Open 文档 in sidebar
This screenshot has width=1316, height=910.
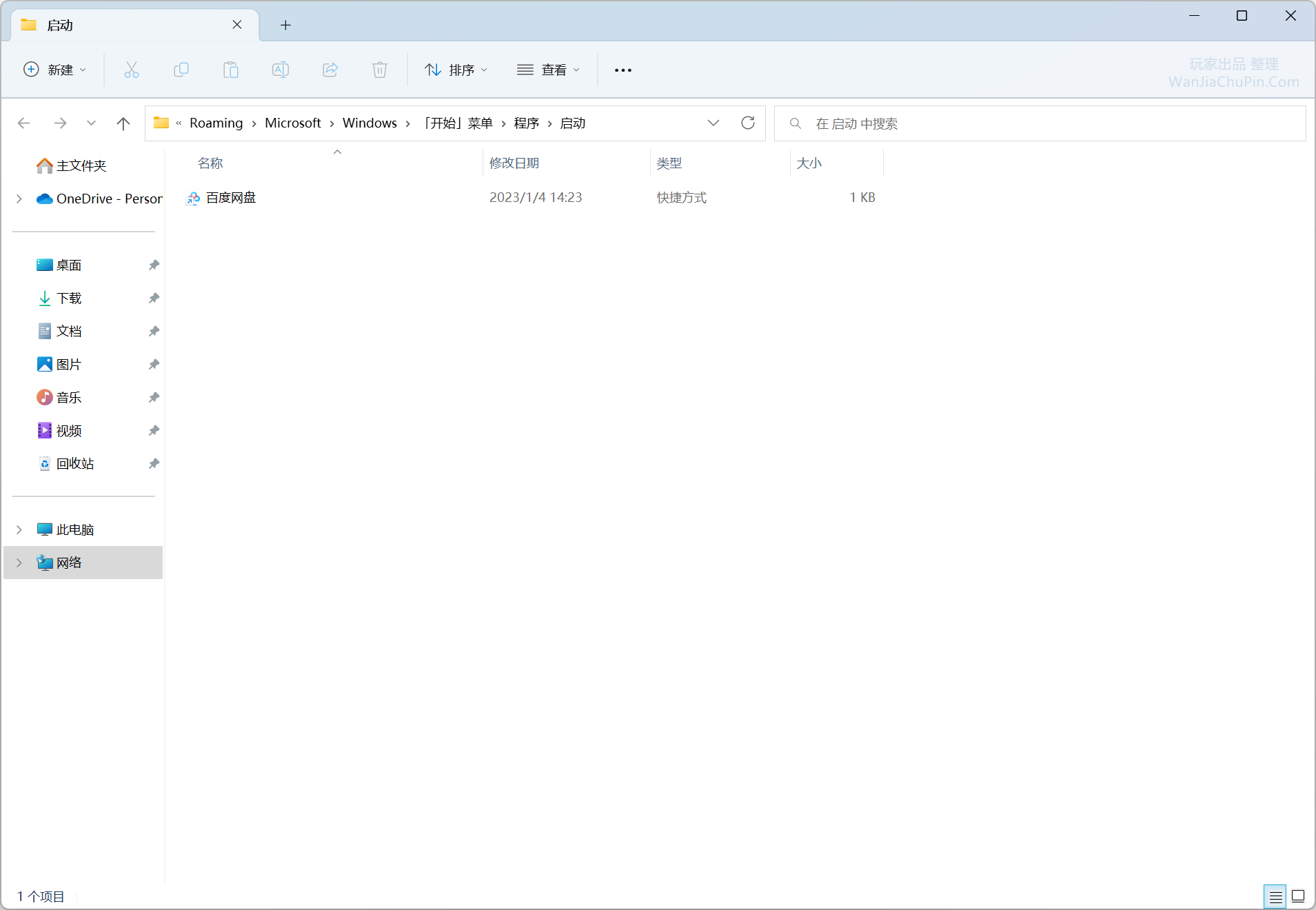(69, 332)
